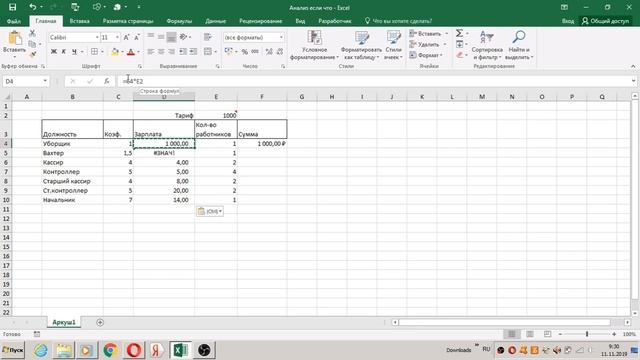Image resolution: width=640 pixels, height=360 pixels.
Task: Align text left in the cell
Action: [151, 51]
